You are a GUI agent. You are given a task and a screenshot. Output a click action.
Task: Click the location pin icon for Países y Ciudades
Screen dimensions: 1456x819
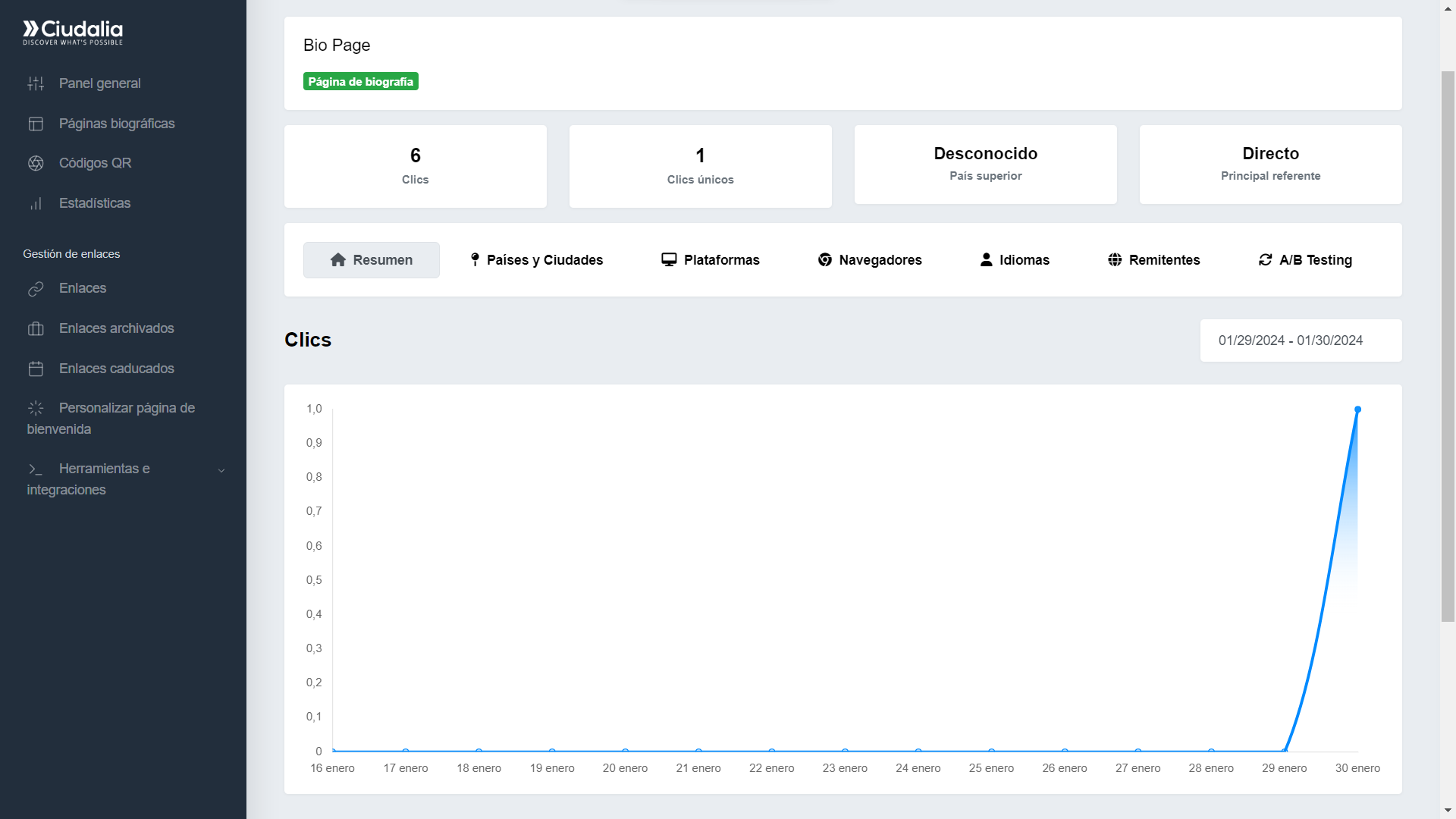(x=474, y=259)
